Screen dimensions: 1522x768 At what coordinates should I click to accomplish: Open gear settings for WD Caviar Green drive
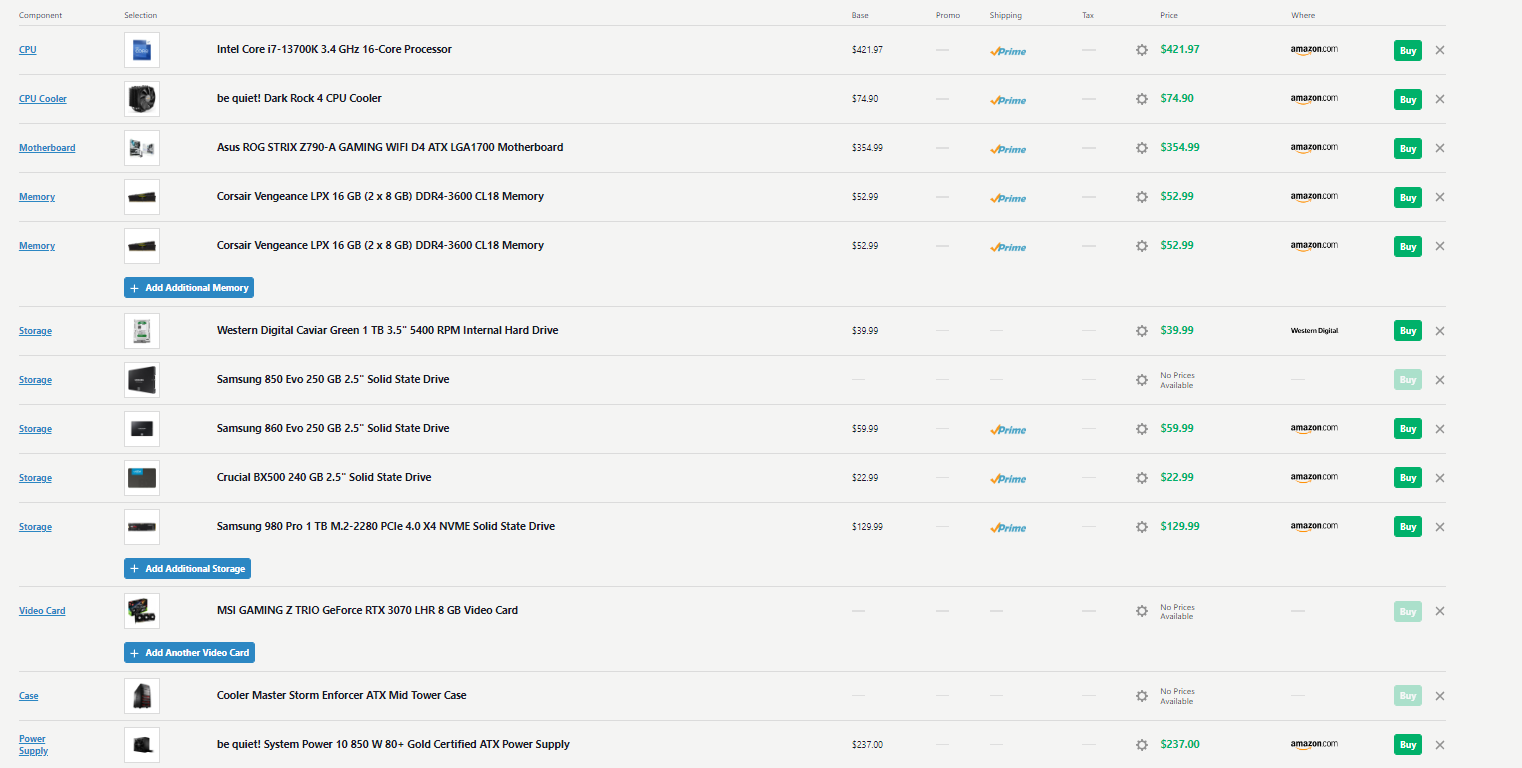point(1142,331)
